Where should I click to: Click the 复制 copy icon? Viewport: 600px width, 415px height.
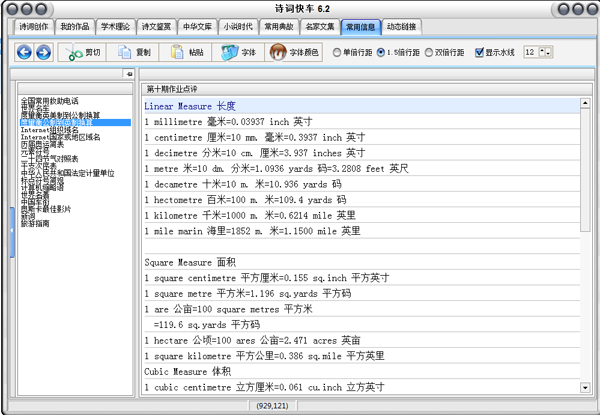point(124,52)
